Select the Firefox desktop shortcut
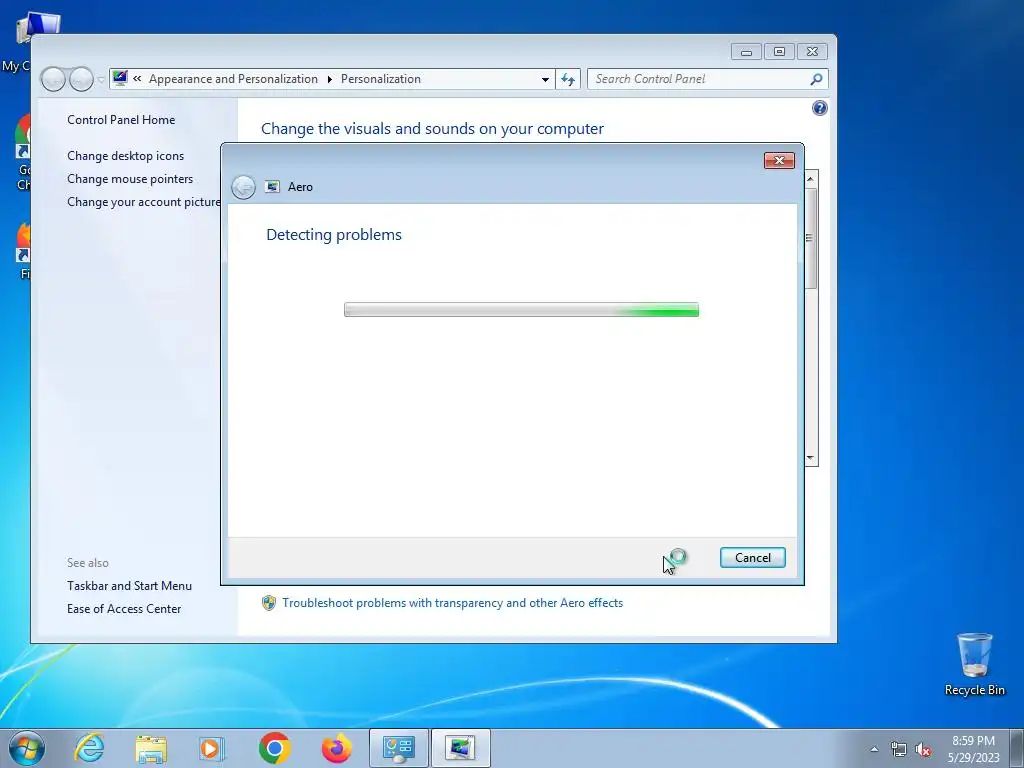Image resolution: width=1024 pixels, height=768 pixels. point(21,251)
